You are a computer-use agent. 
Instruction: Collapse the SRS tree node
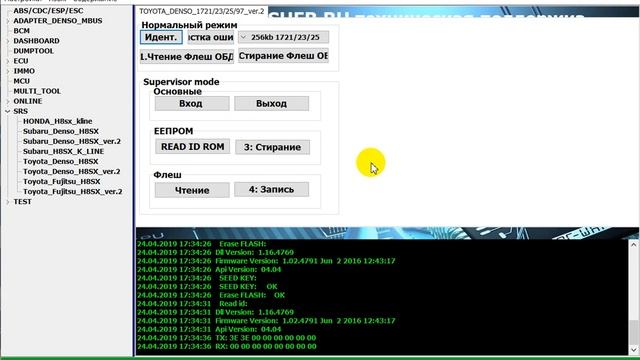(8, 111)
